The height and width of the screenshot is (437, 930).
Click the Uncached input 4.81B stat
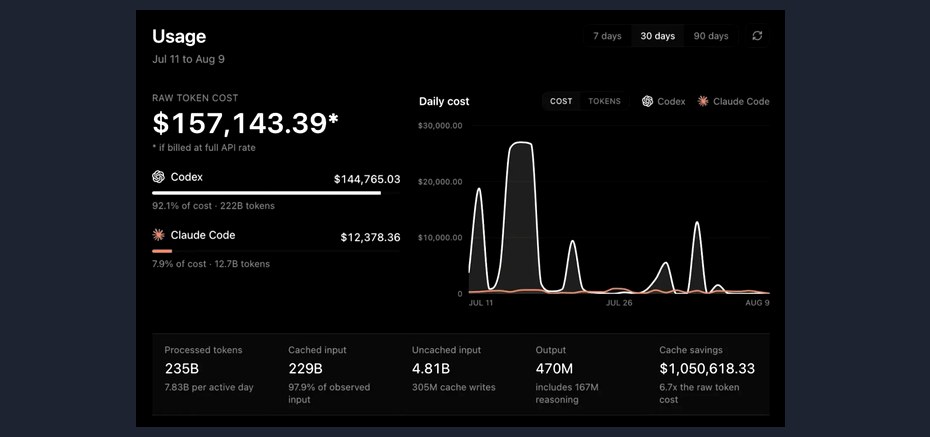431,369
